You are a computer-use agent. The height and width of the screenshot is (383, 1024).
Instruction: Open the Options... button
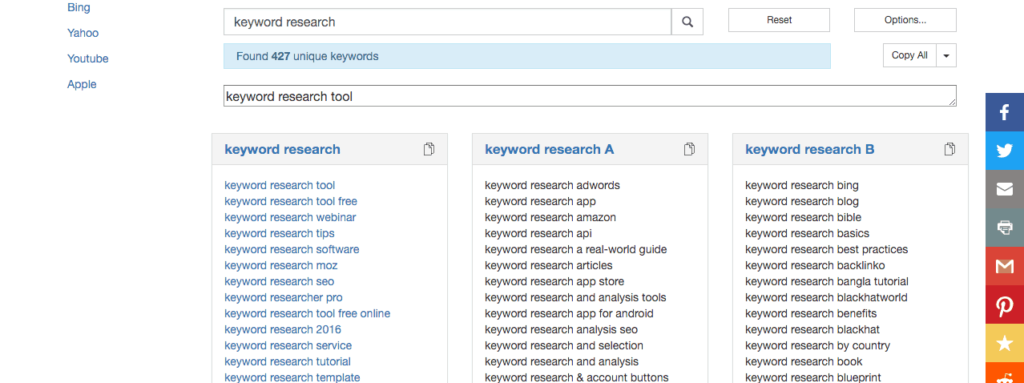click(x=905, y=20)
